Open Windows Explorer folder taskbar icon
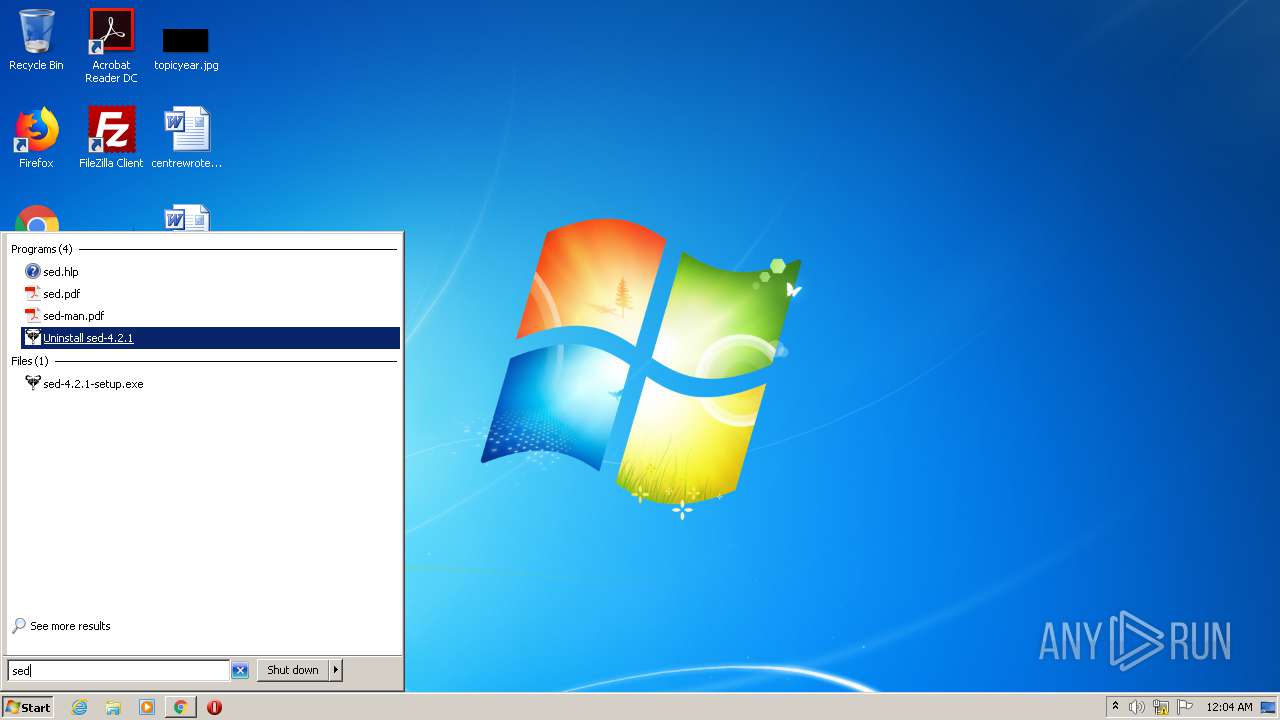 pos(113,707)
